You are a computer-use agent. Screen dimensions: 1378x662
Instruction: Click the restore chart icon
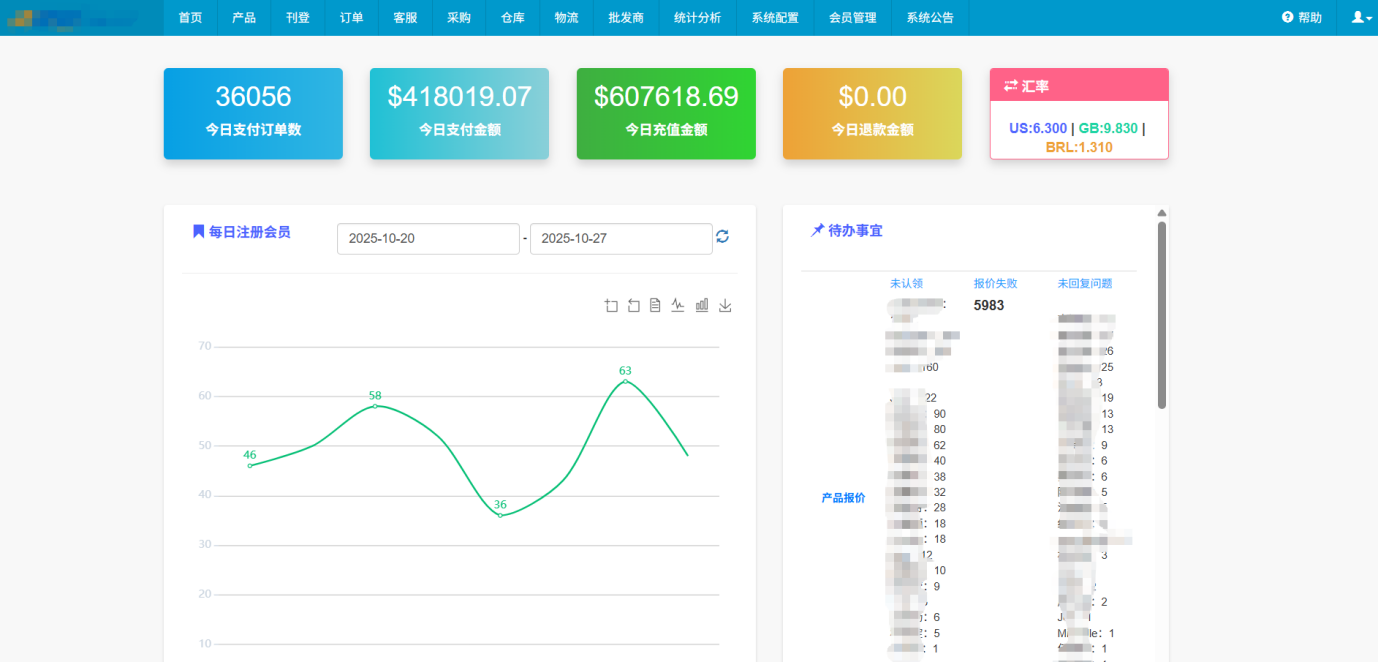point(633,305)
